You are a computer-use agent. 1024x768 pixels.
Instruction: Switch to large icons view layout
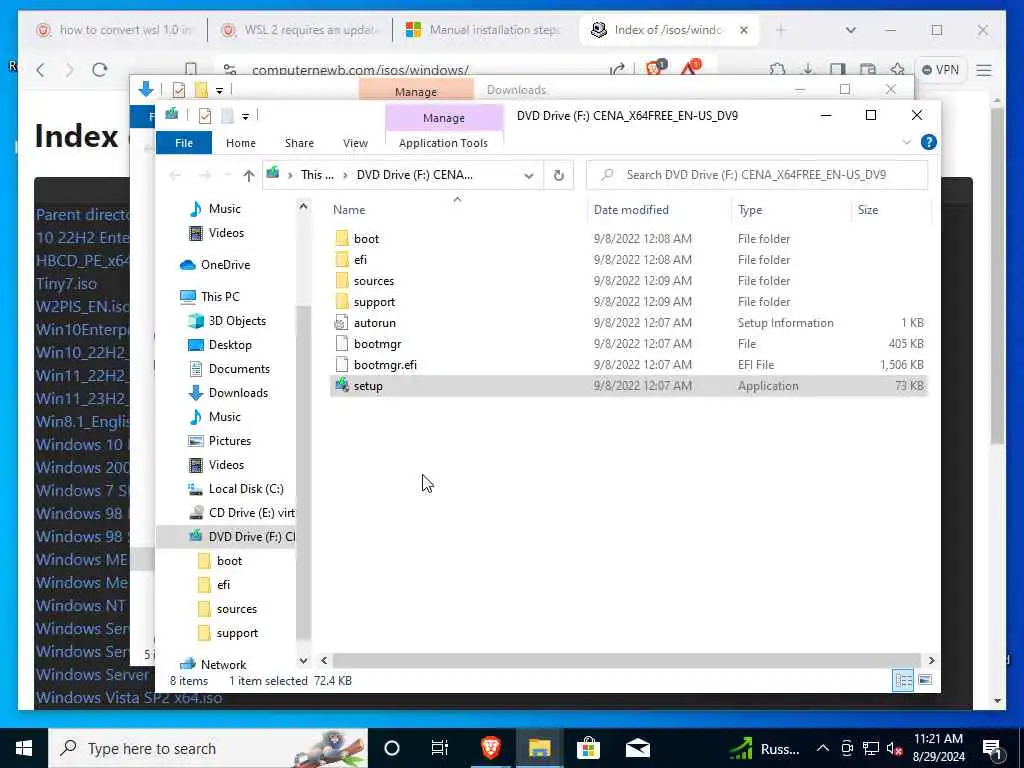pyautogui.click(x=925, y=680)
